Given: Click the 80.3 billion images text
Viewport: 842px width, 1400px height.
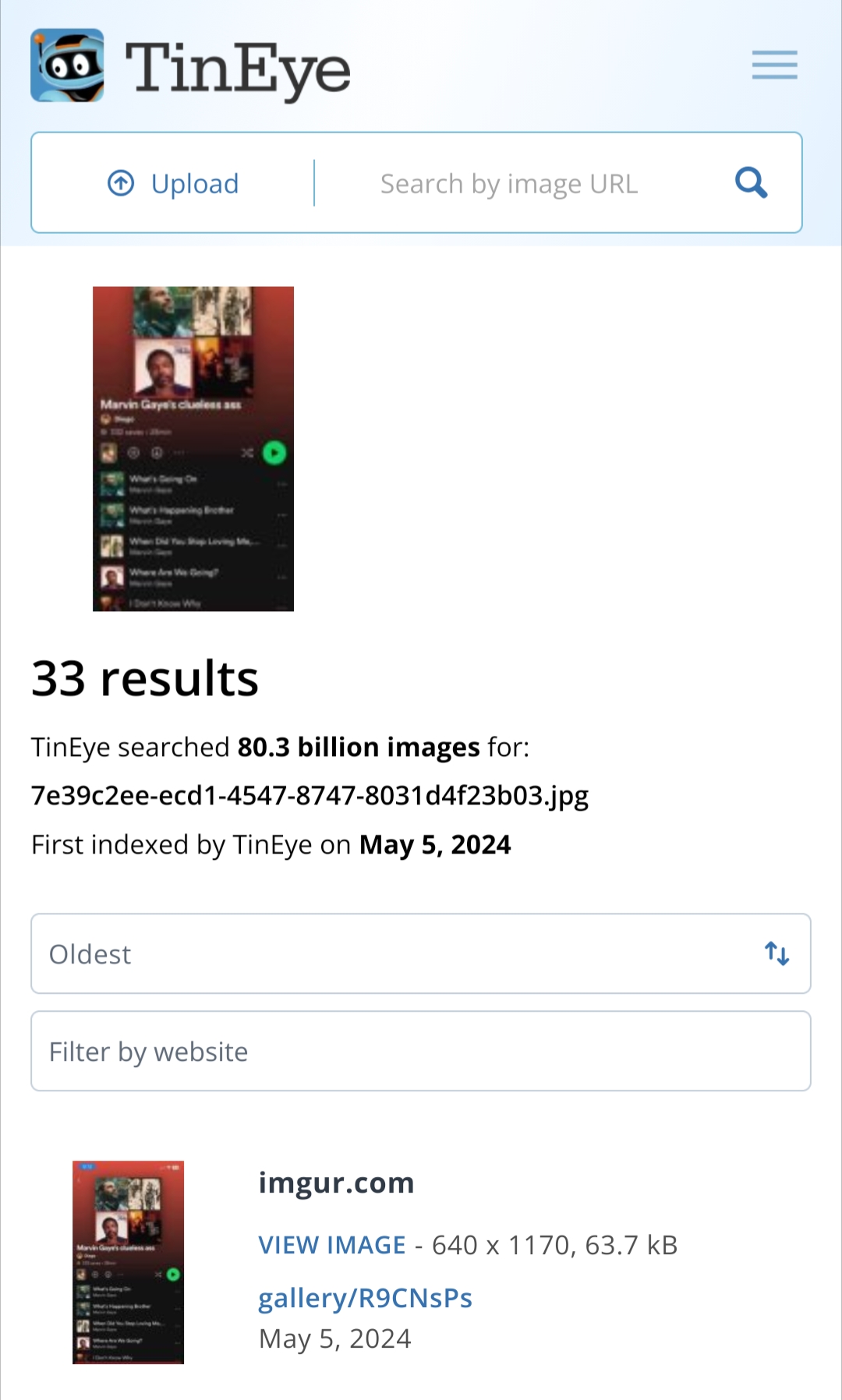Looking at the screenshot, I should point(359,747).
